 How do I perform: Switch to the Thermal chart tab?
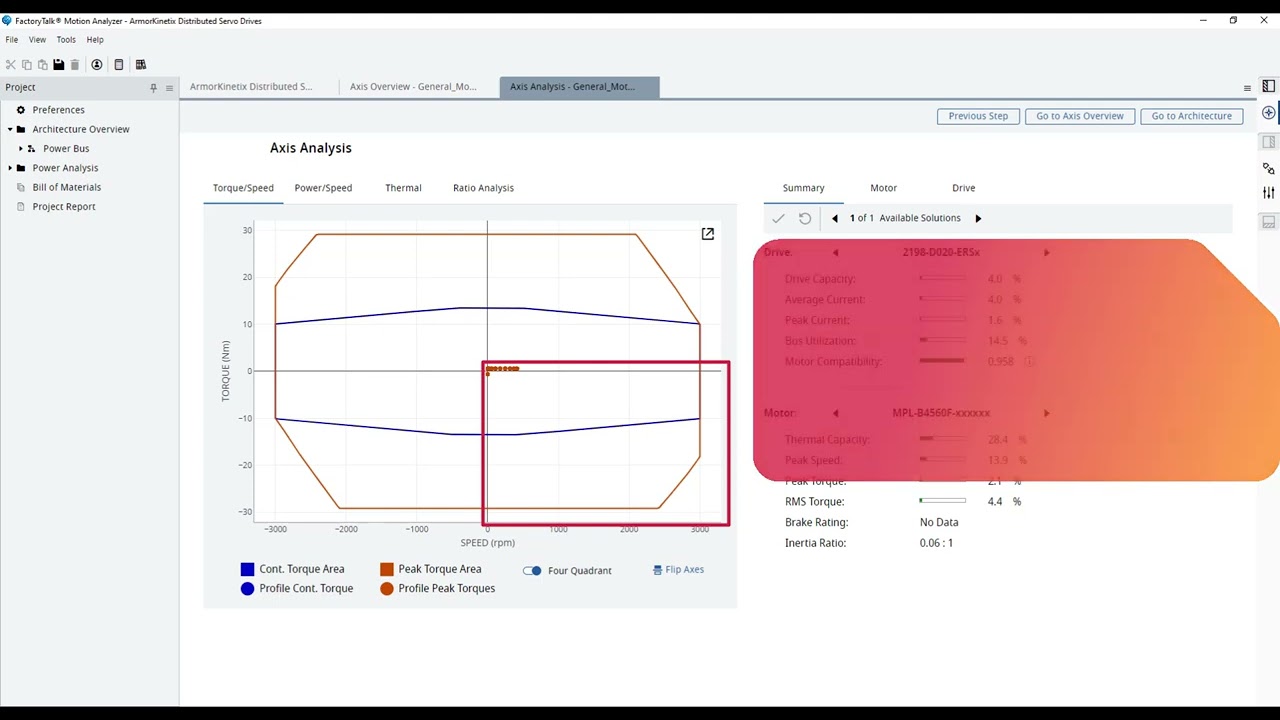[x=403, y=188]
